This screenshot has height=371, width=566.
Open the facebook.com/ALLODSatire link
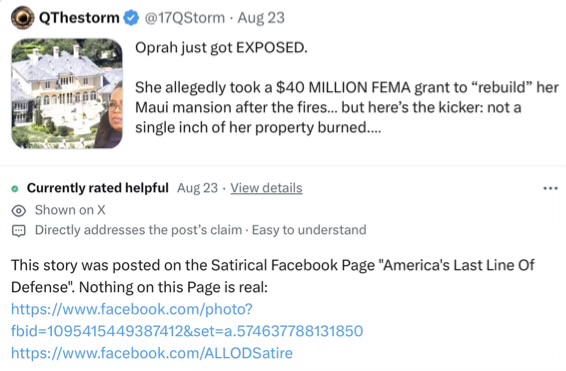pos(152,353)
